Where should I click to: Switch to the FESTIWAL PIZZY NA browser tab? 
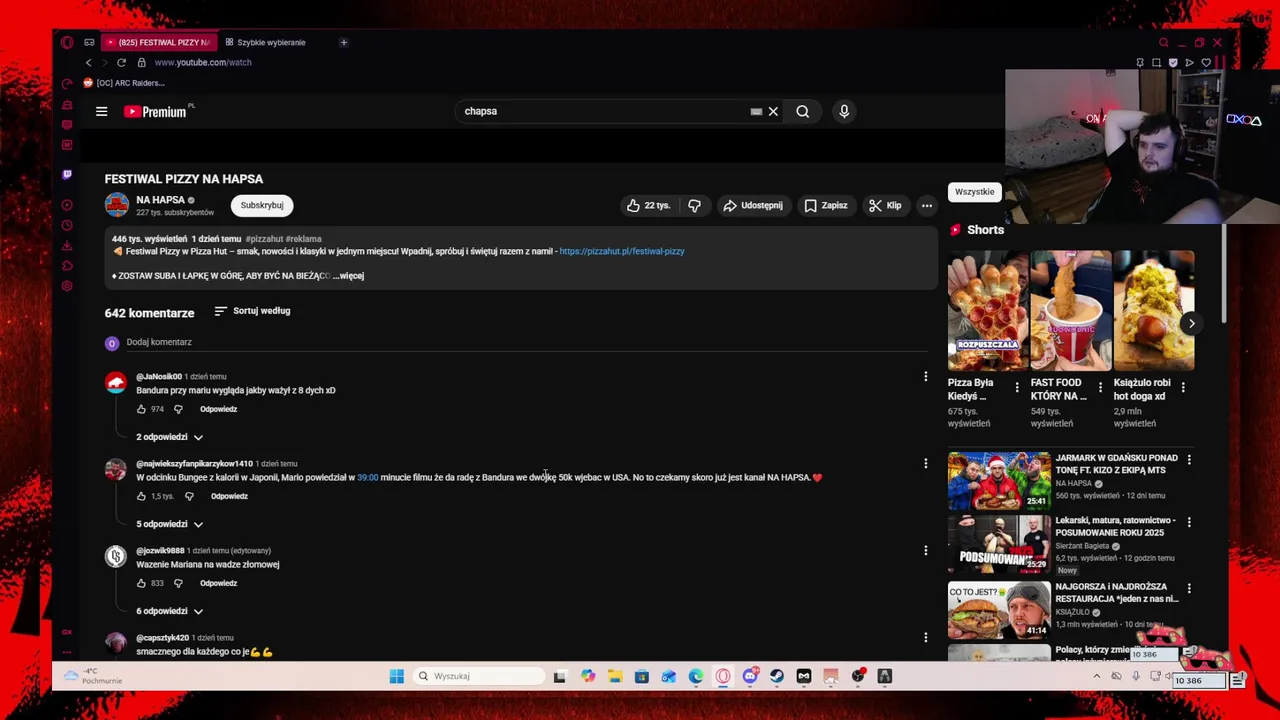click(158, 42)
